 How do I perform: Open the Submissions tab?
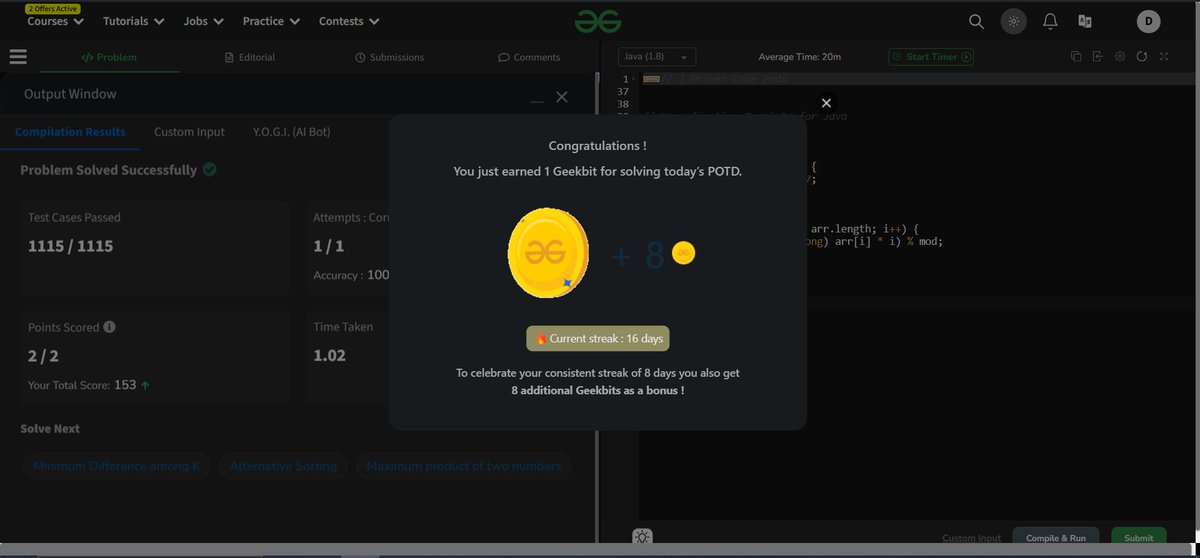tap(389, 57)
